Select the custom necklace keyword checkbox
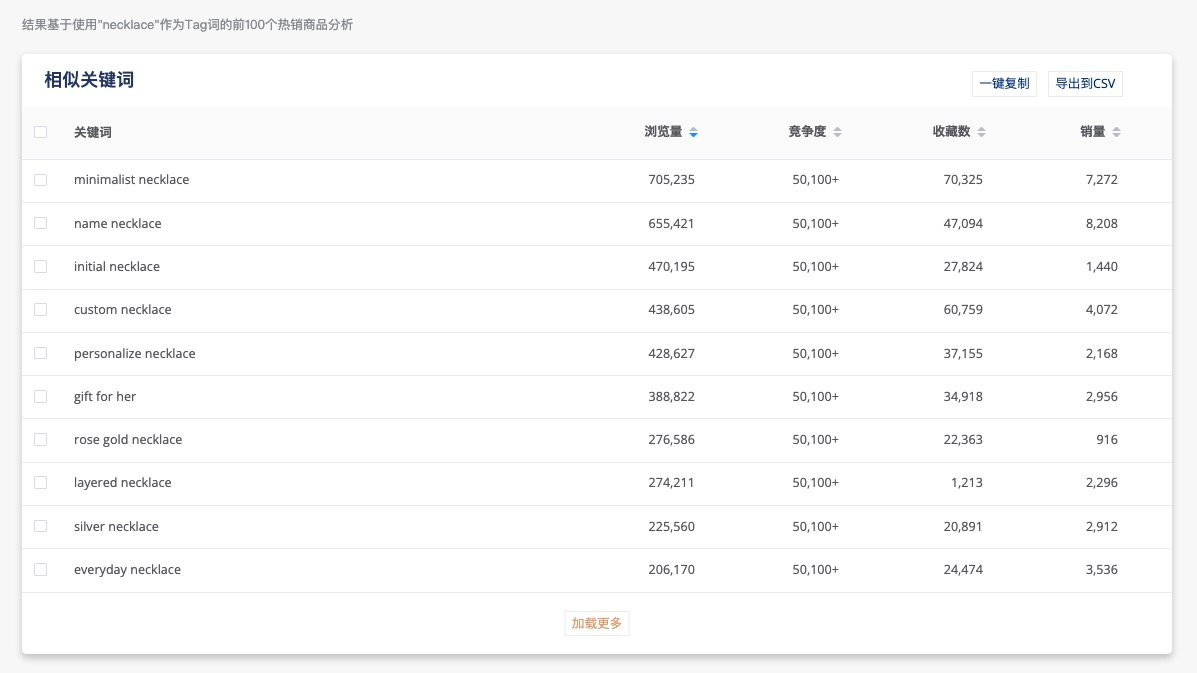Image resolution: width=1197 pixels, height=673 pixels. click(x=41, y=310)
